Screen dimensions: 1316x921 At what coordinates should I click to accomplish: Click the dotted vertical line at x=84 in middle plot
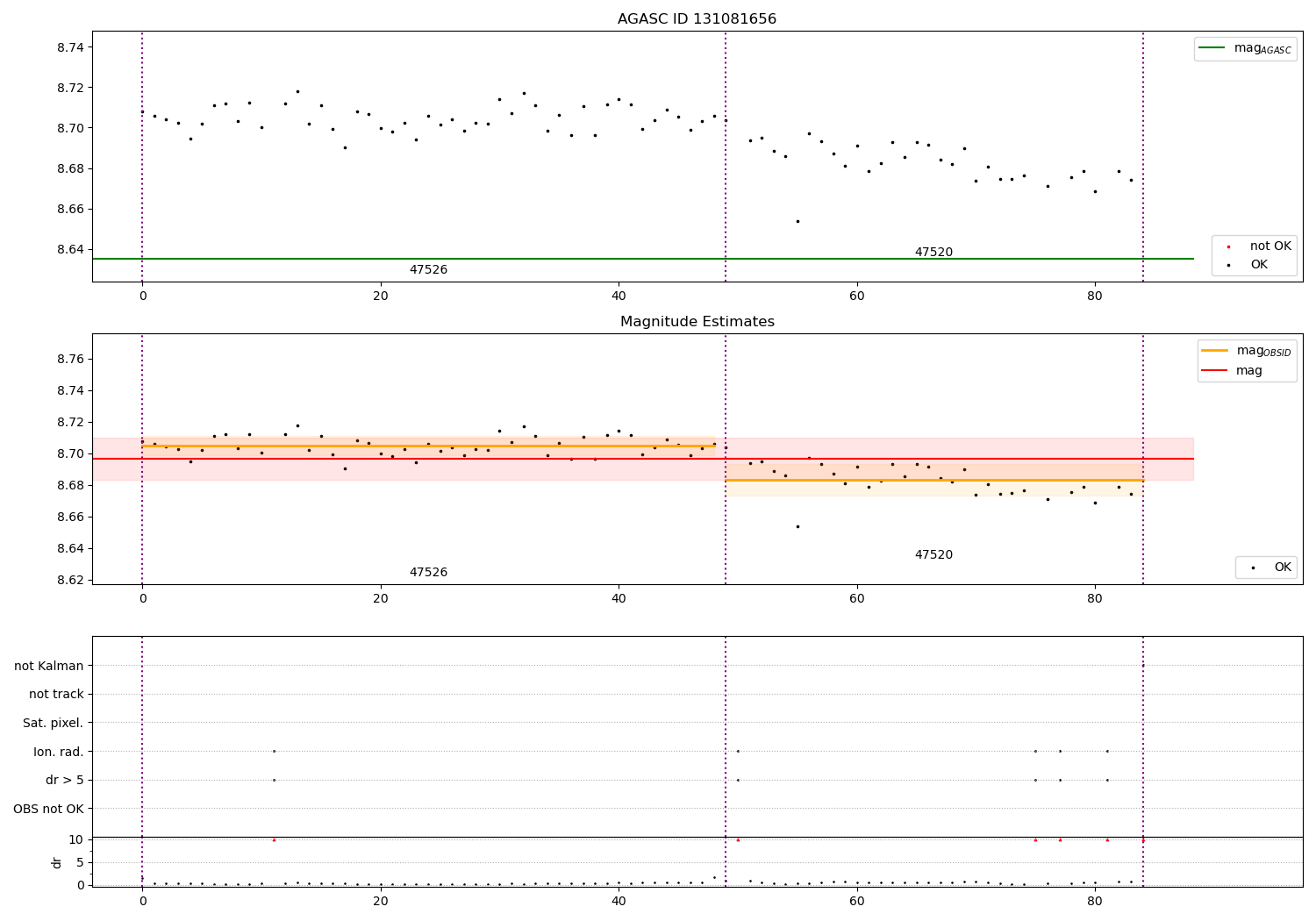click(1143, 459)
